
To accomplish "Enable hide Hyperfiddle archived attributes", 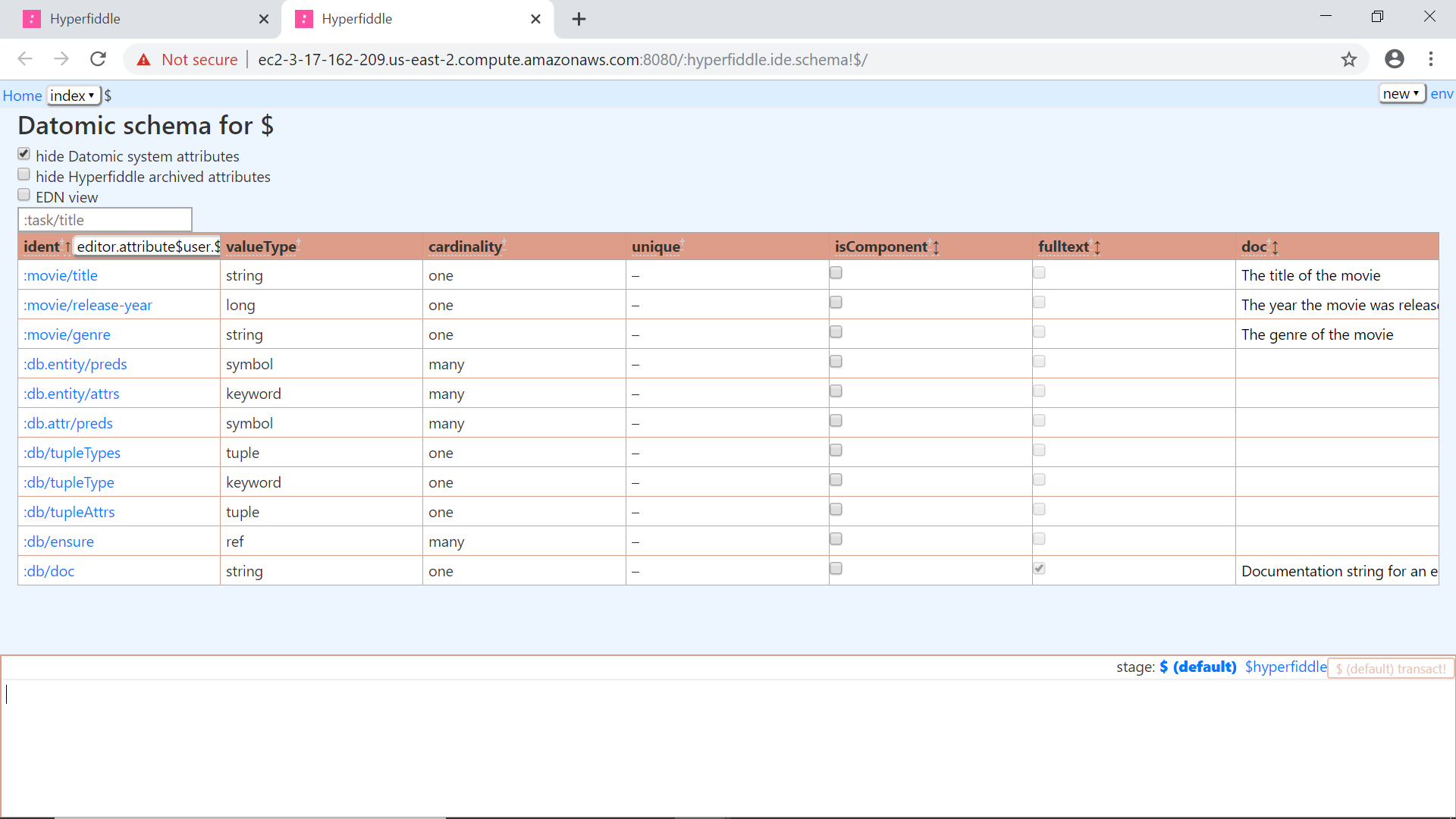I will 24,174.
